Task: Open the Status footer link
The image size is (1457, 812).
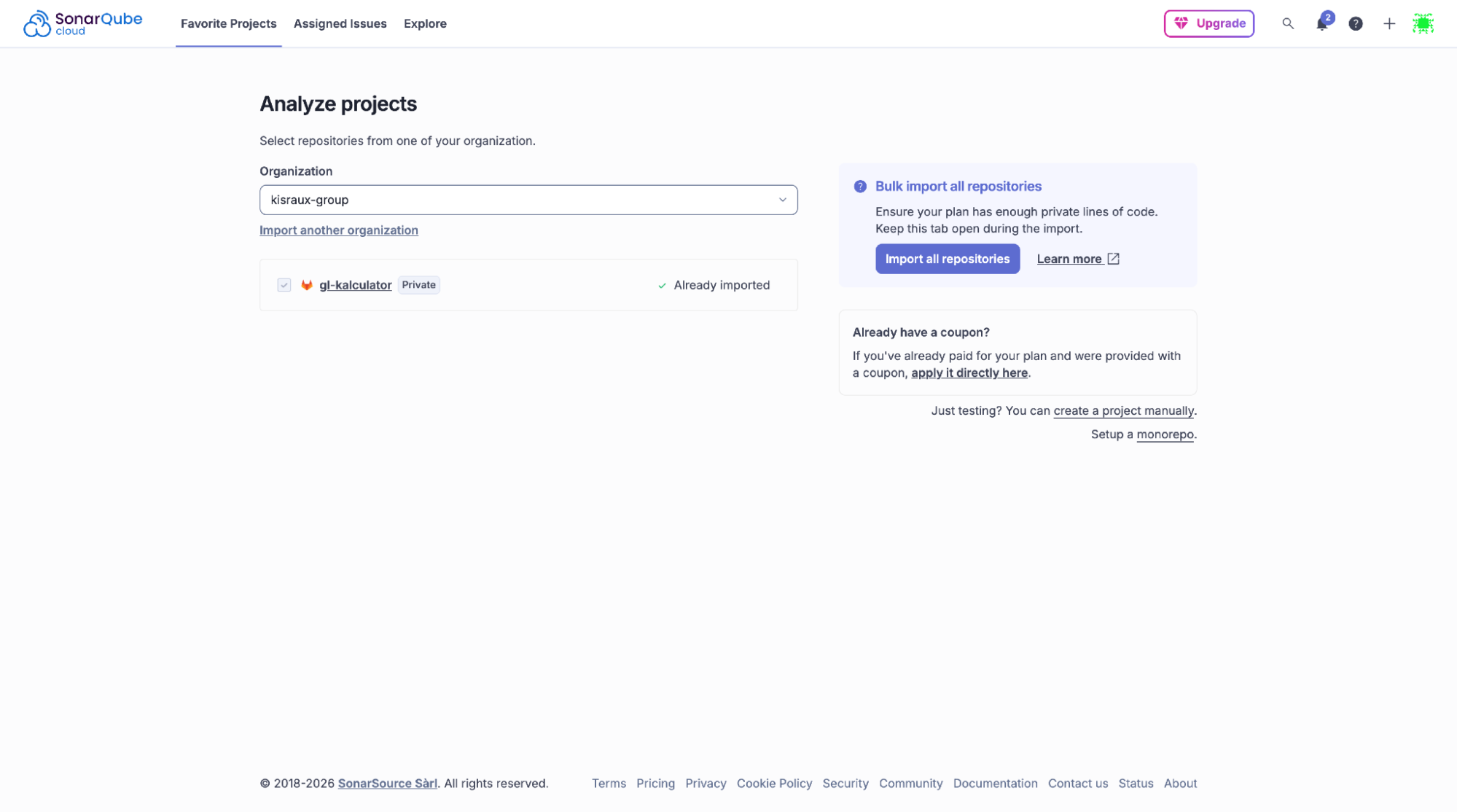Action: (1136, 784)
